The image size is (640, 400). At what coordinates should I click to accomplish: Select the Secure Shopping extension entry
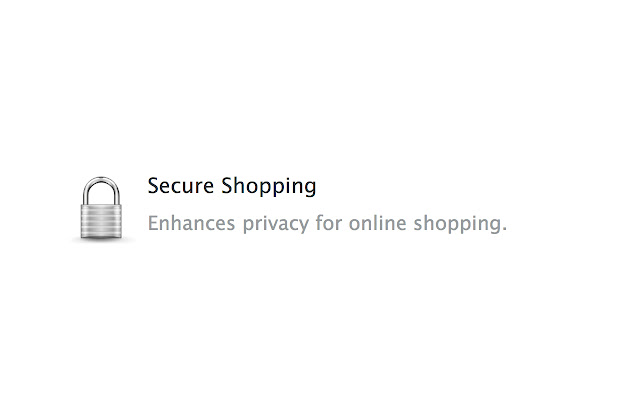click(x=290, y=205)
